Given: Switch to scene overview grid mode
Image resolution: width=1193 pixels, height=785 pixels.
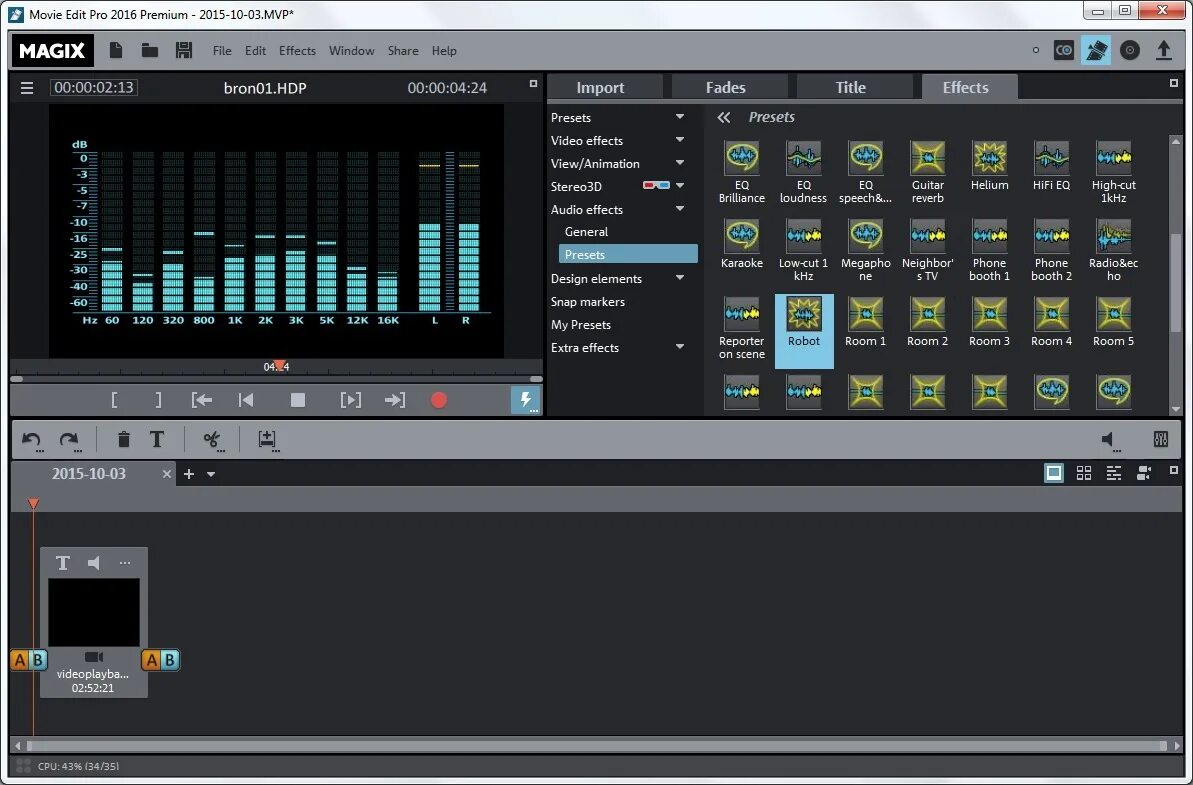Looking at the screenshot, I should point(1084,473).
